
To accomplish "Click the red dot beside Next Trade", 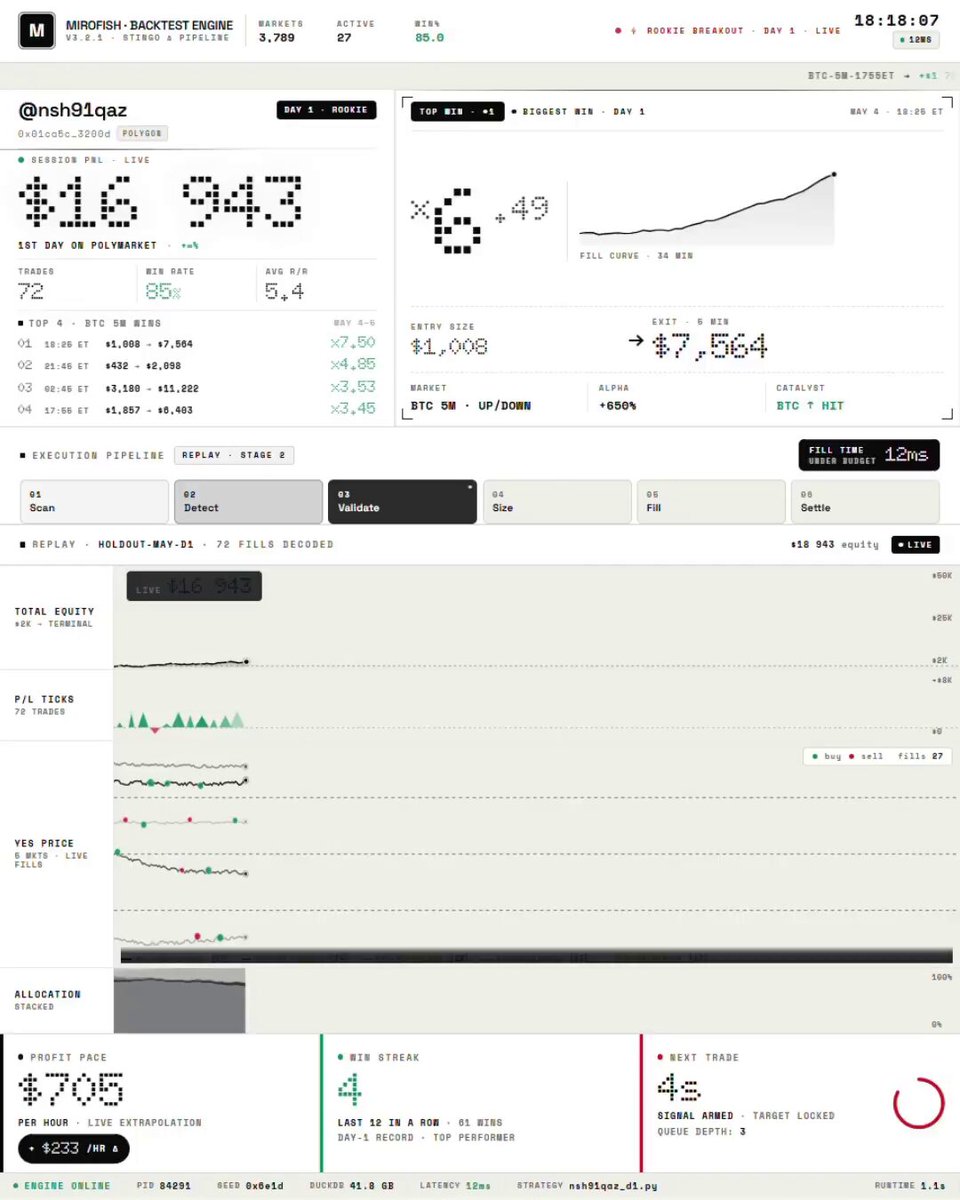I will tap(661, 1057).
